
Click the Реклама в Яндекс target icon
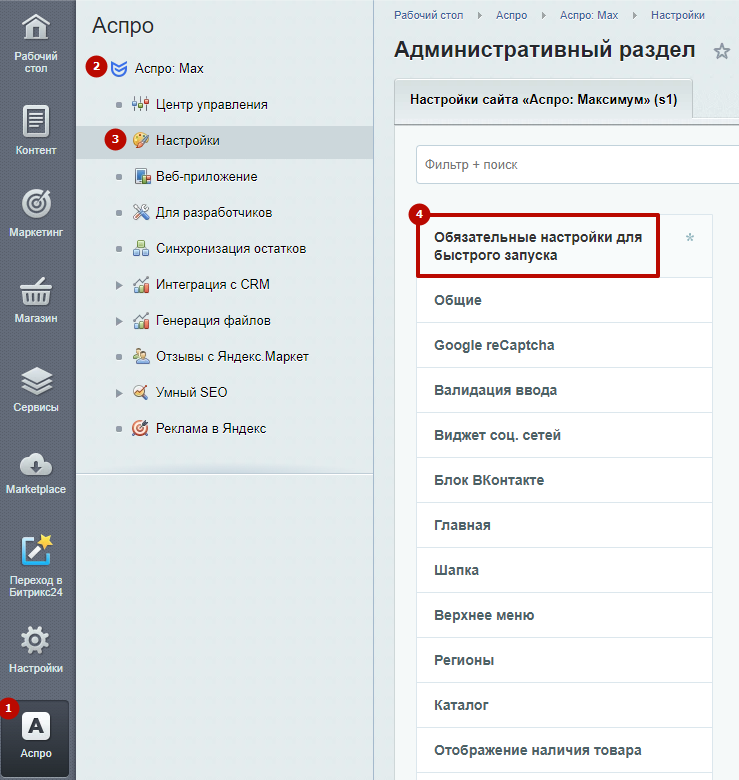click(140, 428)
